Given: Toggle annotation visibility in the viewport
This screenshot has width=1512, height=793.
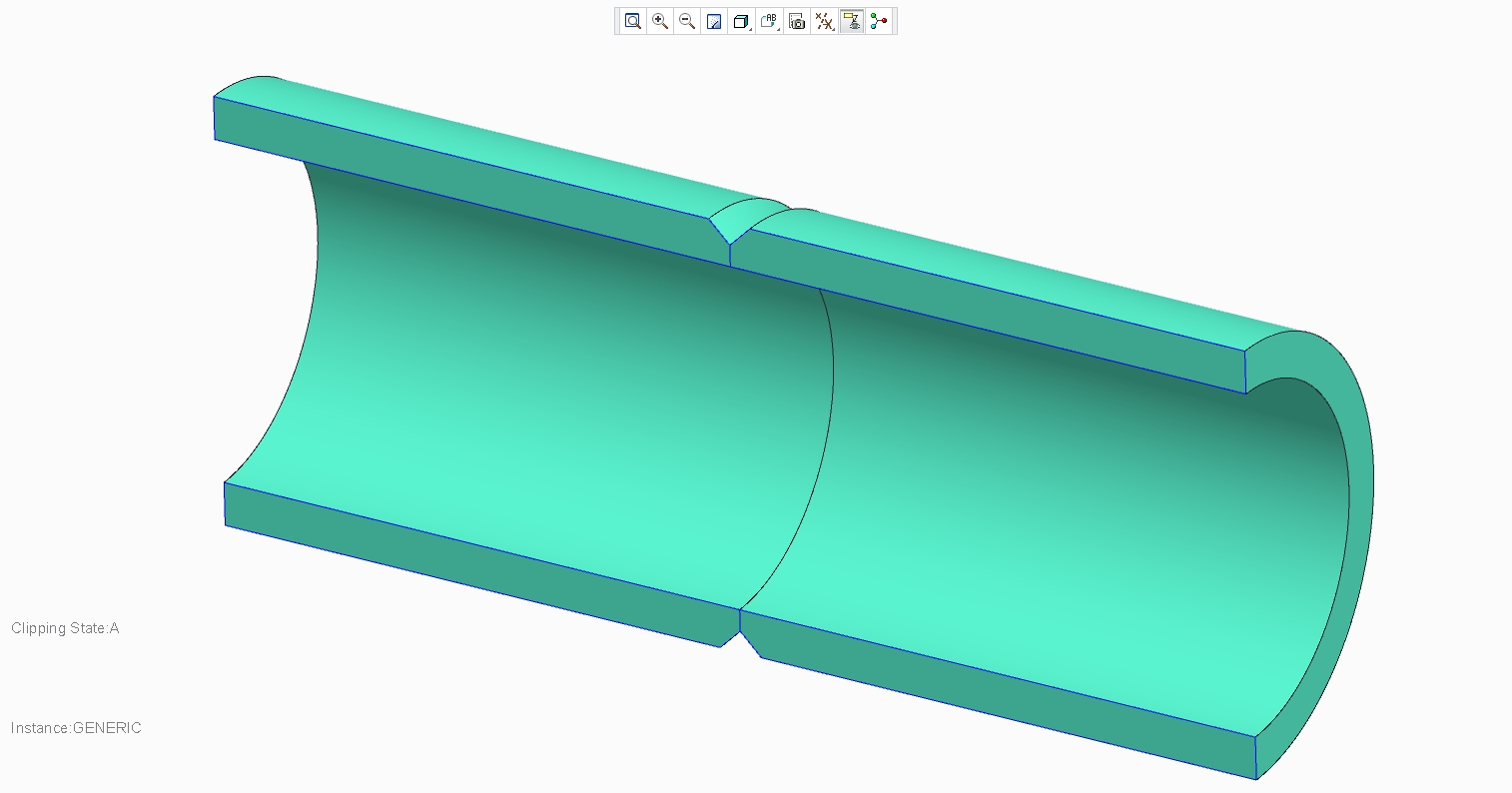Looking at the screenshot, I should coord(851,21).
